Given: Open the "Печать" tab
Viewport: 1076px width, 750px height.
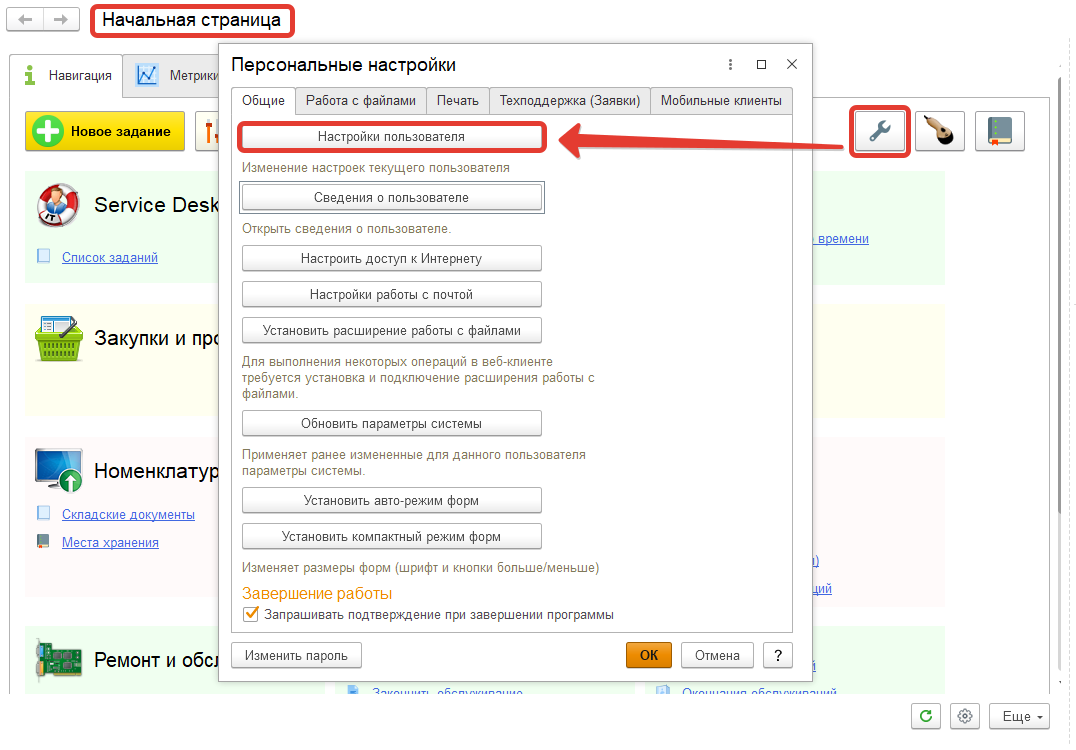Looking at the screenshot, I should (x=458, y=100).
